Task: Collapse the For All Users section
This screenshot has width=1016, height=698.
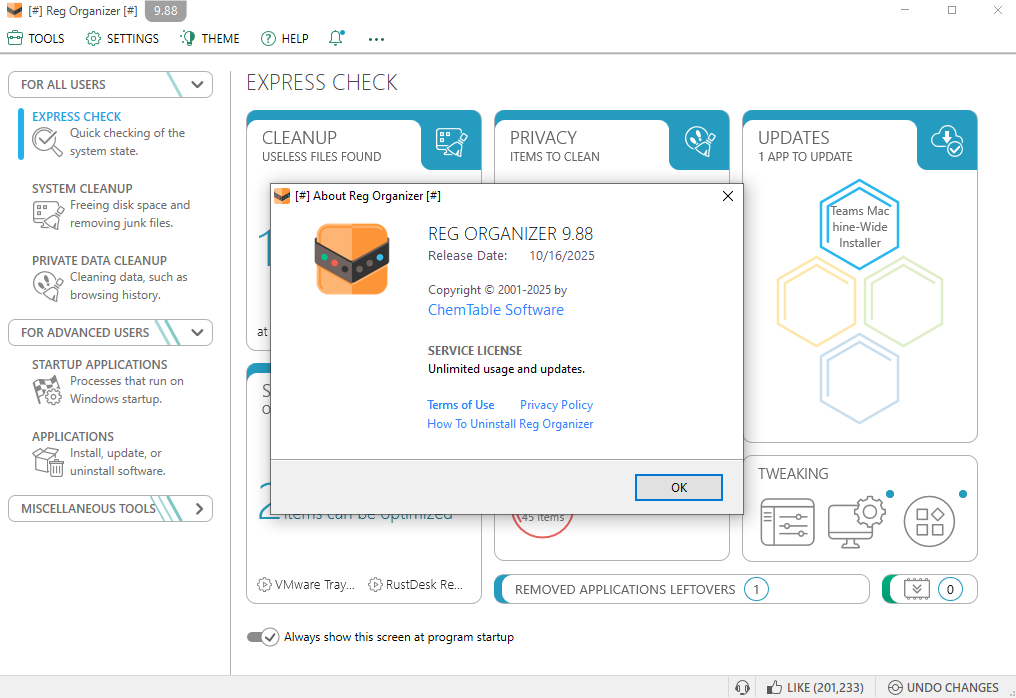Action: [197, 84]
